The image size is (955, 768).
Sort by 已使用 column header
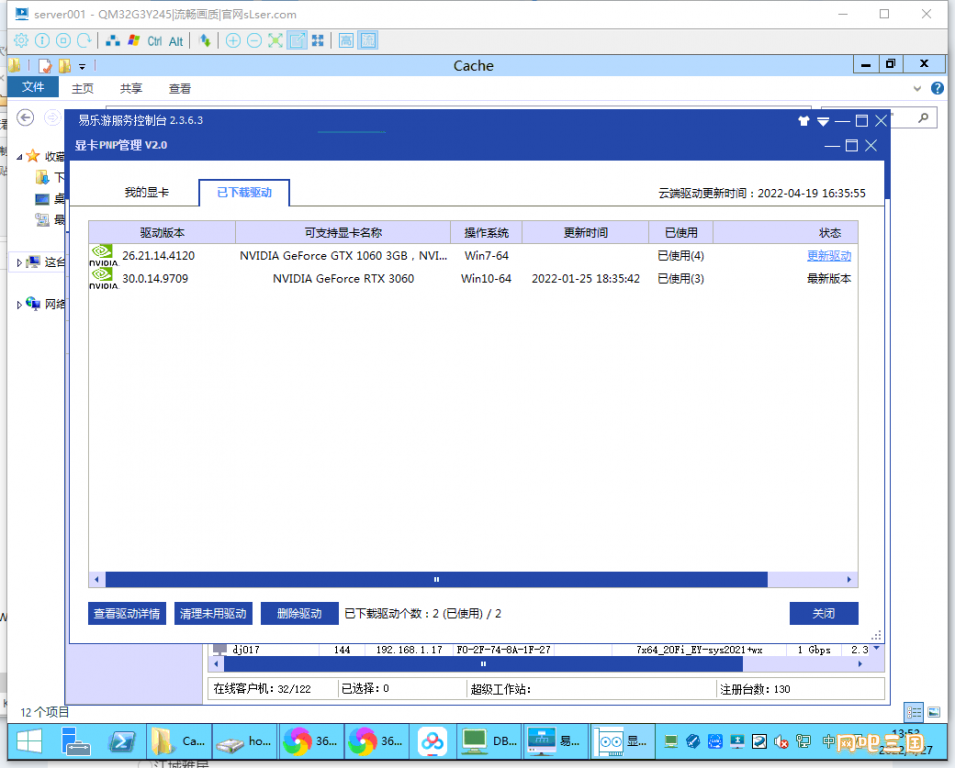(x=680, y=233)
